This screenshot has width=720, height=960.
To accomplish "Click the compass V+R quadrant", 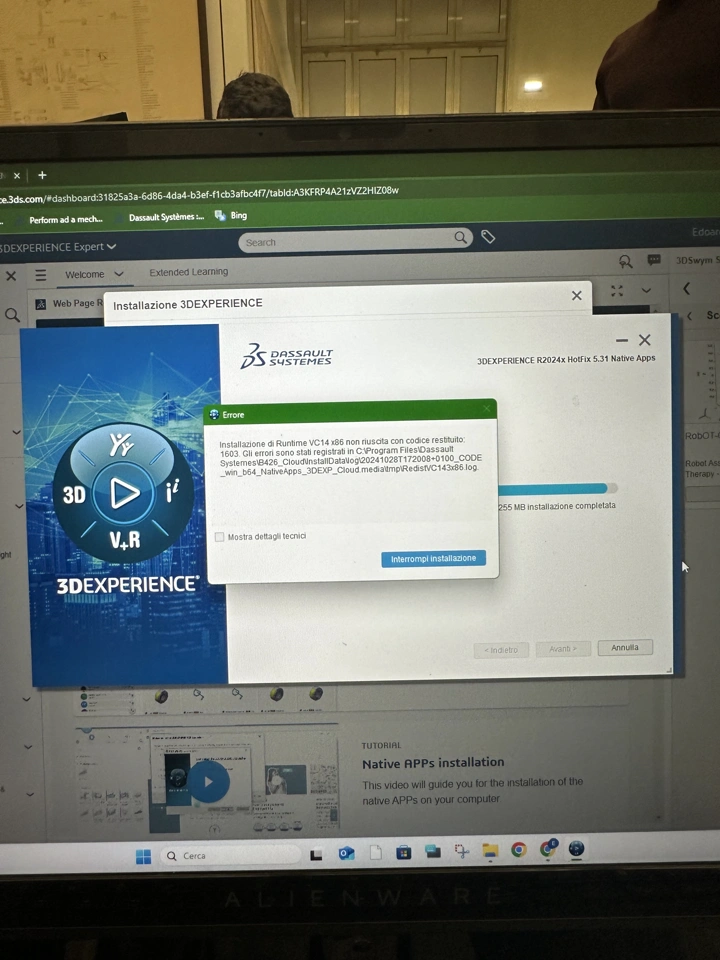I will 125,540.
